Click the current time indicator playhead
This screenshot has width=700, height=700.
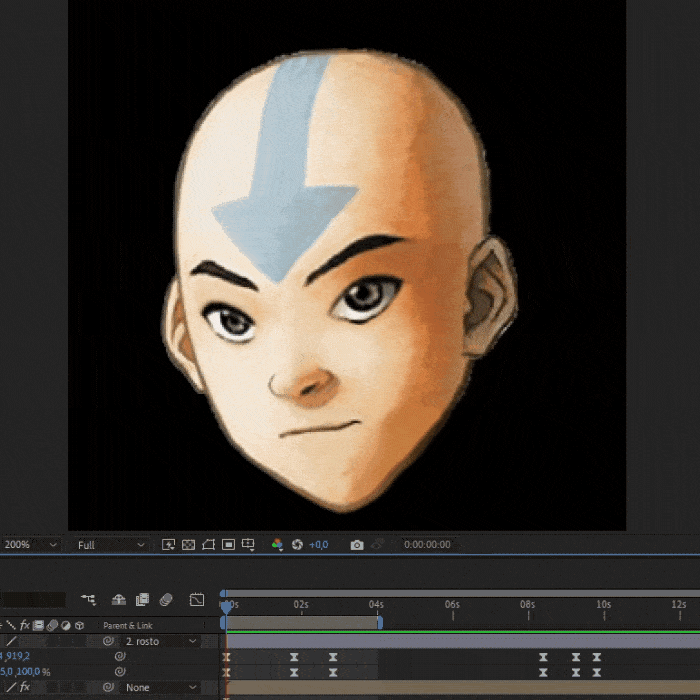(x=226, y=607)
